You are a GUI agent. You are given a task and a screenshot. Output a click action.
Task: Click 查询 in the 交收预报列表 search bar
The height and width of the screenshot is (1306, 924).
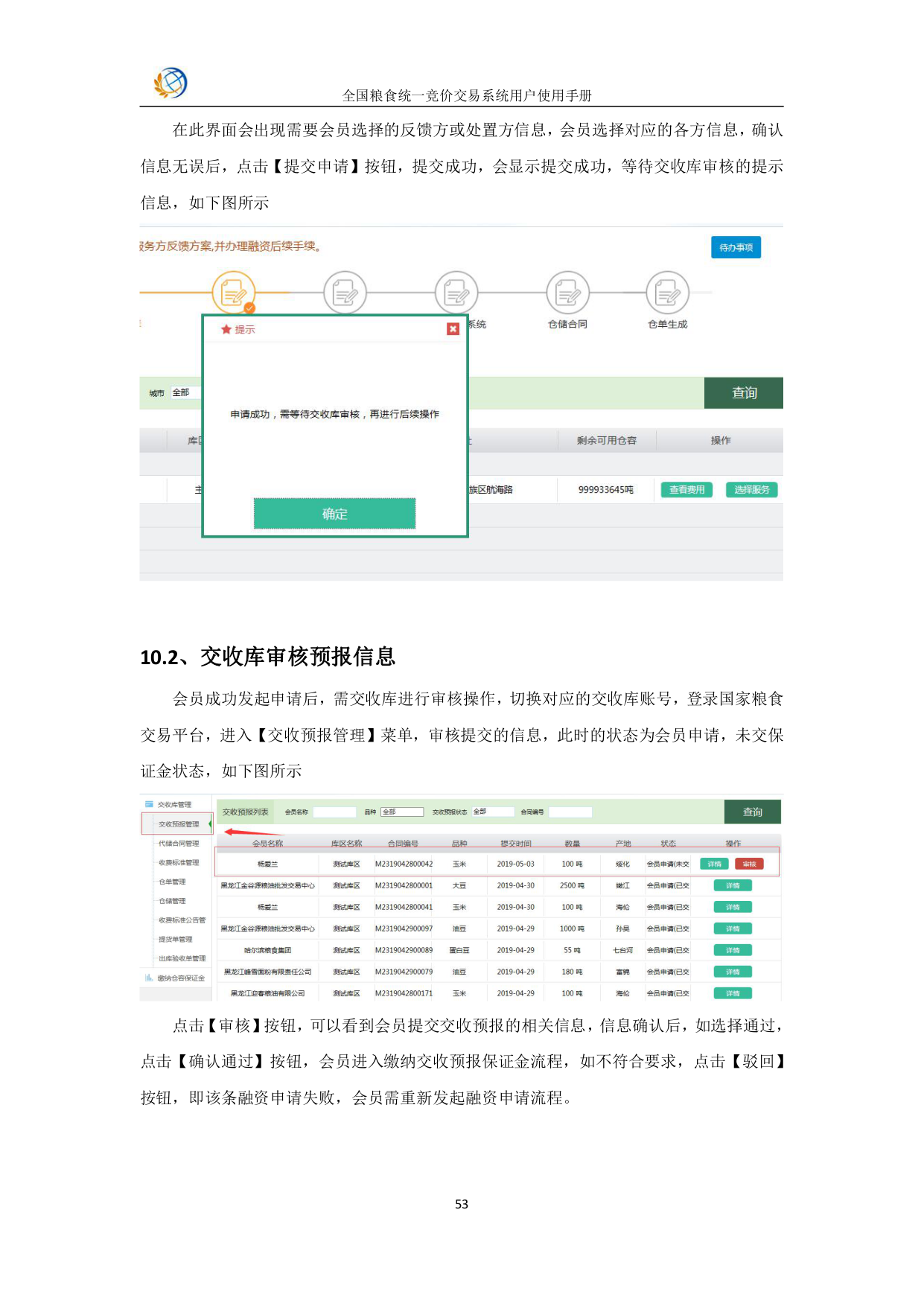(x=752, y=812)
